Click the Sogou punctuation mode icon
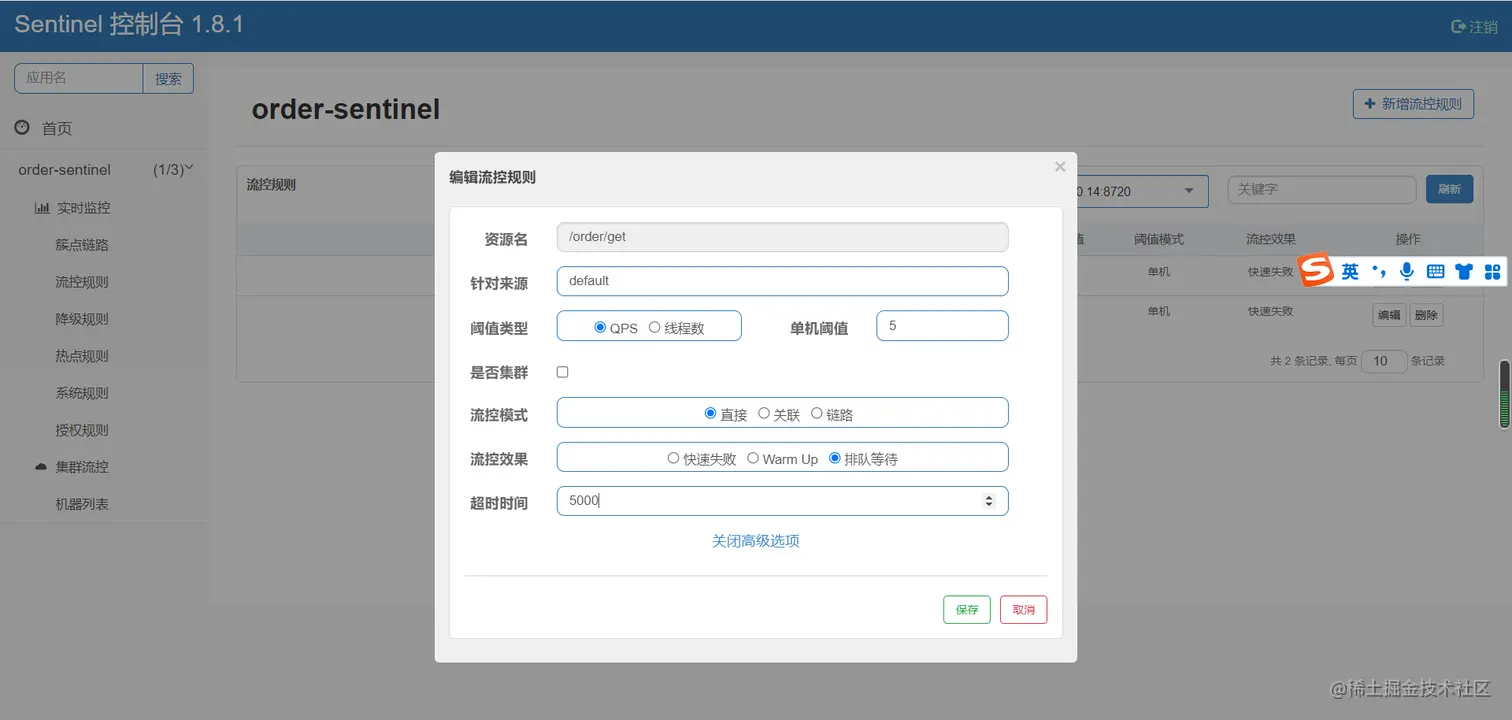Viewport: 1512px width, 720px height. [x=1379, y=271]
